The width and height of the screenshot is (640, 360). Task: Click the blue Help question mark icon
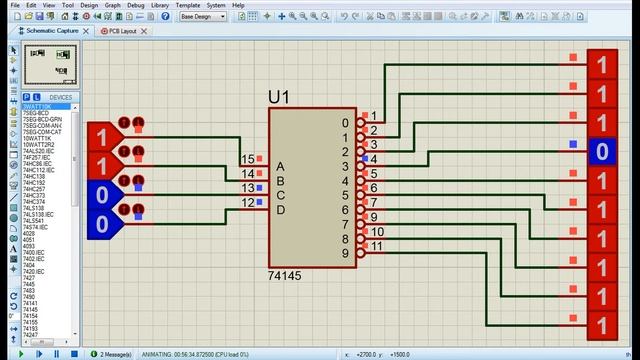(x=165, y=16)
